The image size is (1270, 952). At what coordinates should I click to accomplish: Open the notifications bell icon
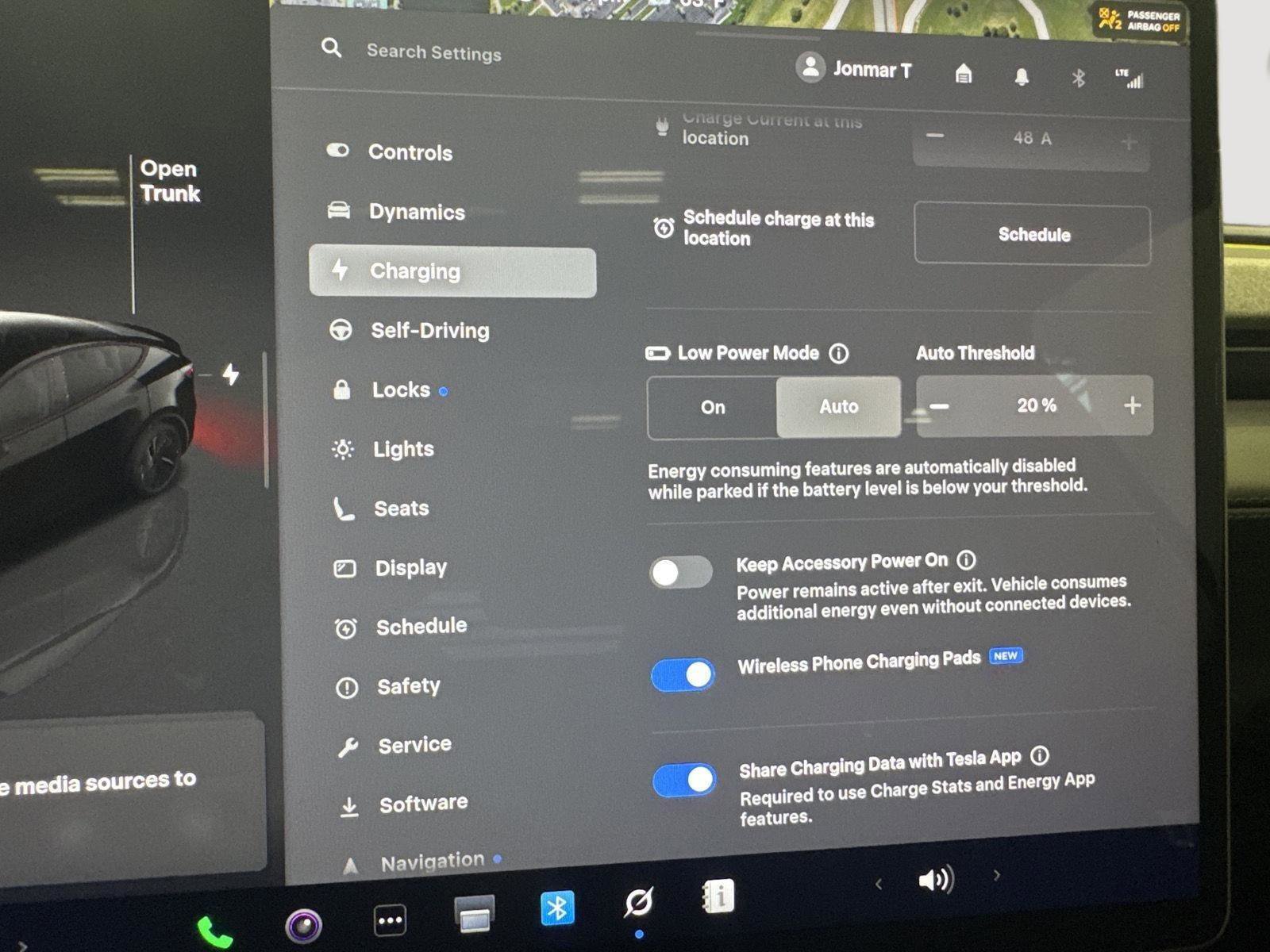tap(1021, 76)
